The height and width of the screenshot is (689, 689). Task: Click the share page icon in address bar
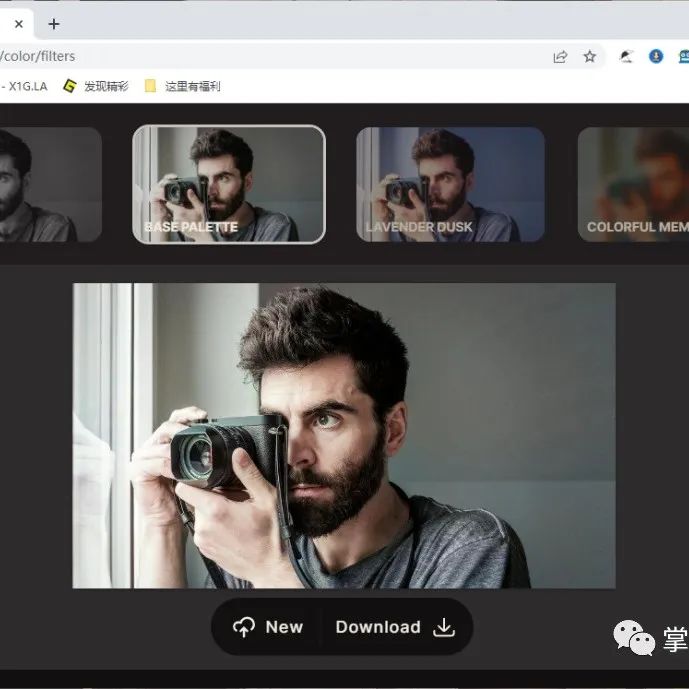tap(560, 57)
